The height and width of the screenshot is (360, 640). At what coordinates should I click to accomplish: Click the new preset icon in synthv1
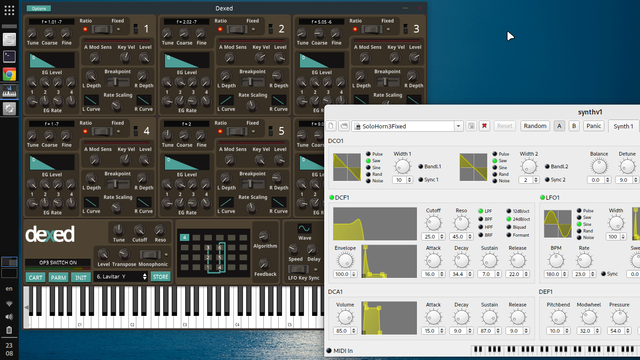click(x=331, y=126)
